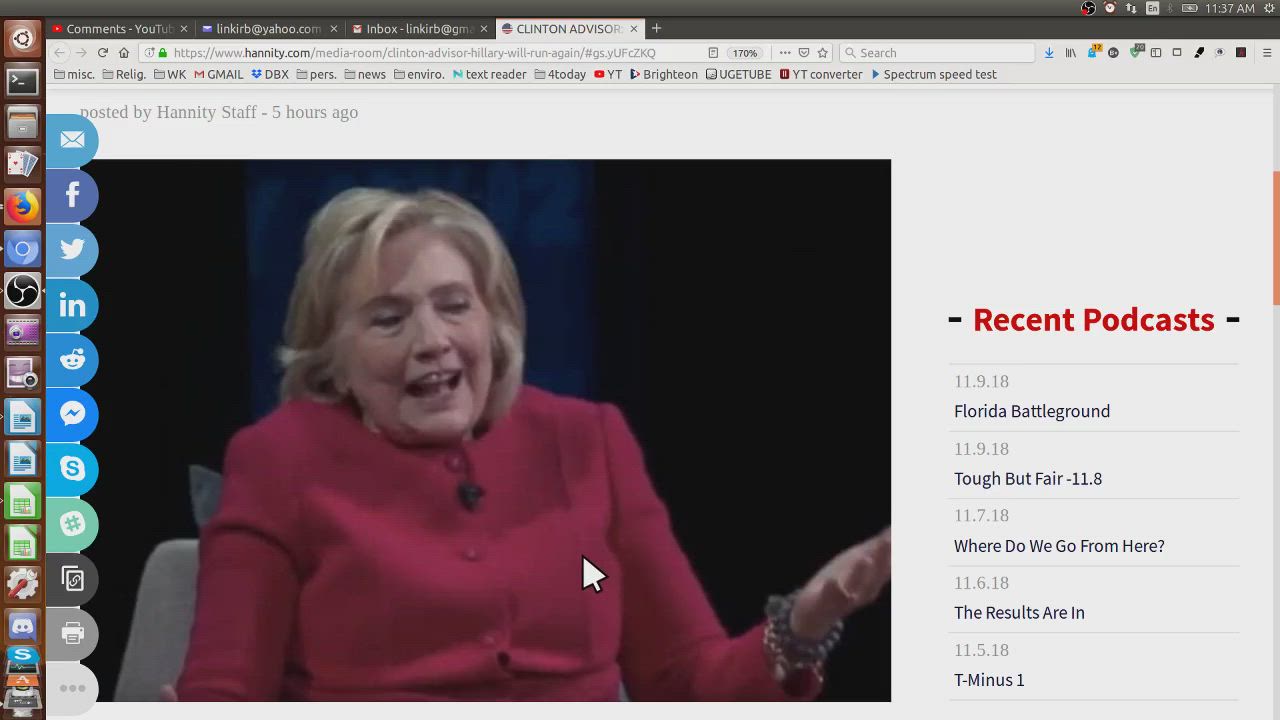Screen dimensions: 1280x720
Task: Share the page through Skype
Action: [72, 469]
